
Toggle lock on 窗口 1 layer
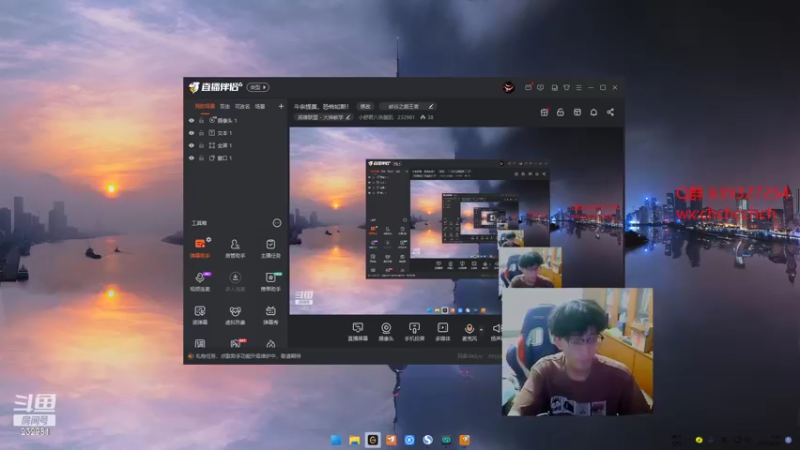(x=202, y=158)
